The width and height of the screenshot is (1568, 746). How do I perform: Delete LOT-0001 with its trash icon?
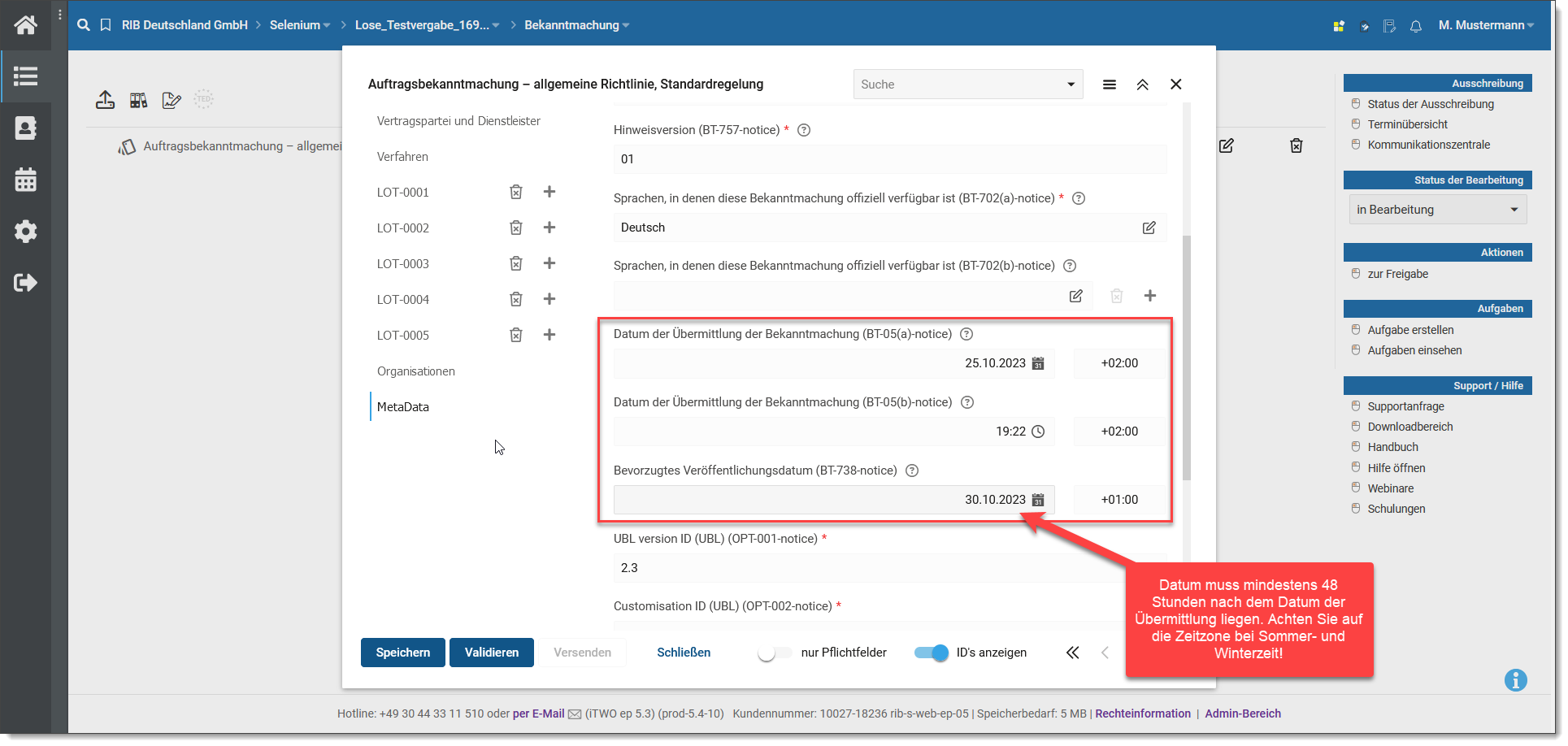pyautogui.click(x=516, y=192)
